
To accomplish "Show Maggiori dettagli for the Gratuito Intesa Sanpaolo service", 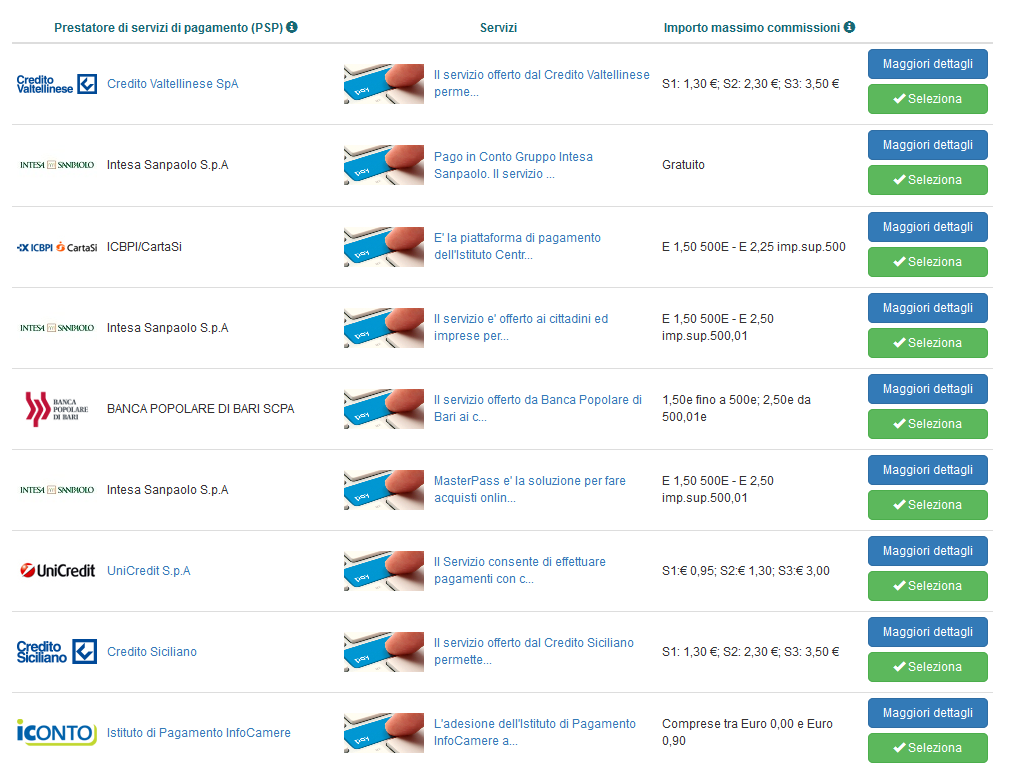I will pyautogui.click(x=927, y=145).
